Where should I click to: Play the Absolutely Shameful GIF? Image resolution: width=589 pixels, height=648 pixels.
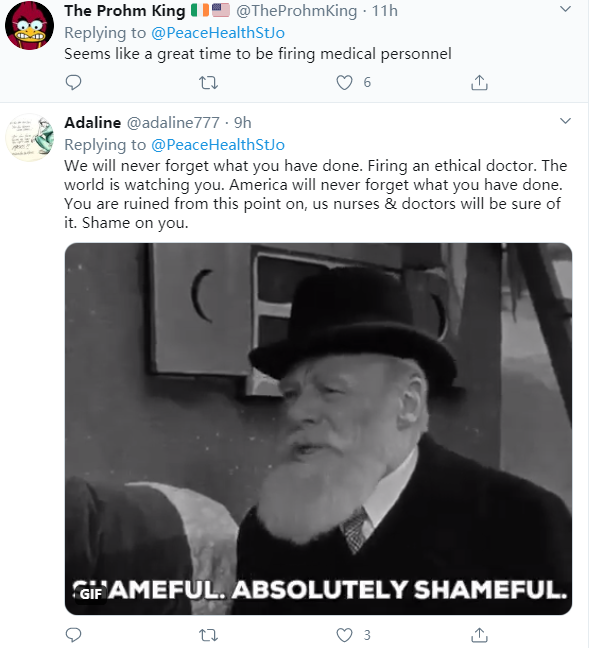318,429
